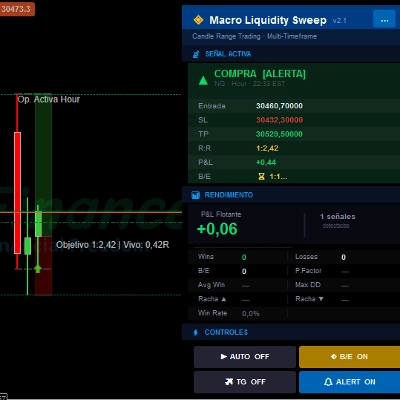Click the '1 señales' detected count

[x=337, y=217]
